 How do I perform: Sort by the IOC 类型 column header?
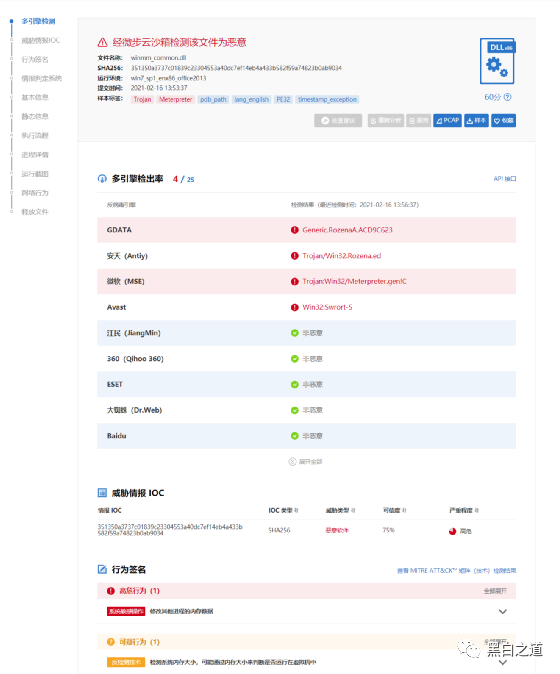pos(283,510)
